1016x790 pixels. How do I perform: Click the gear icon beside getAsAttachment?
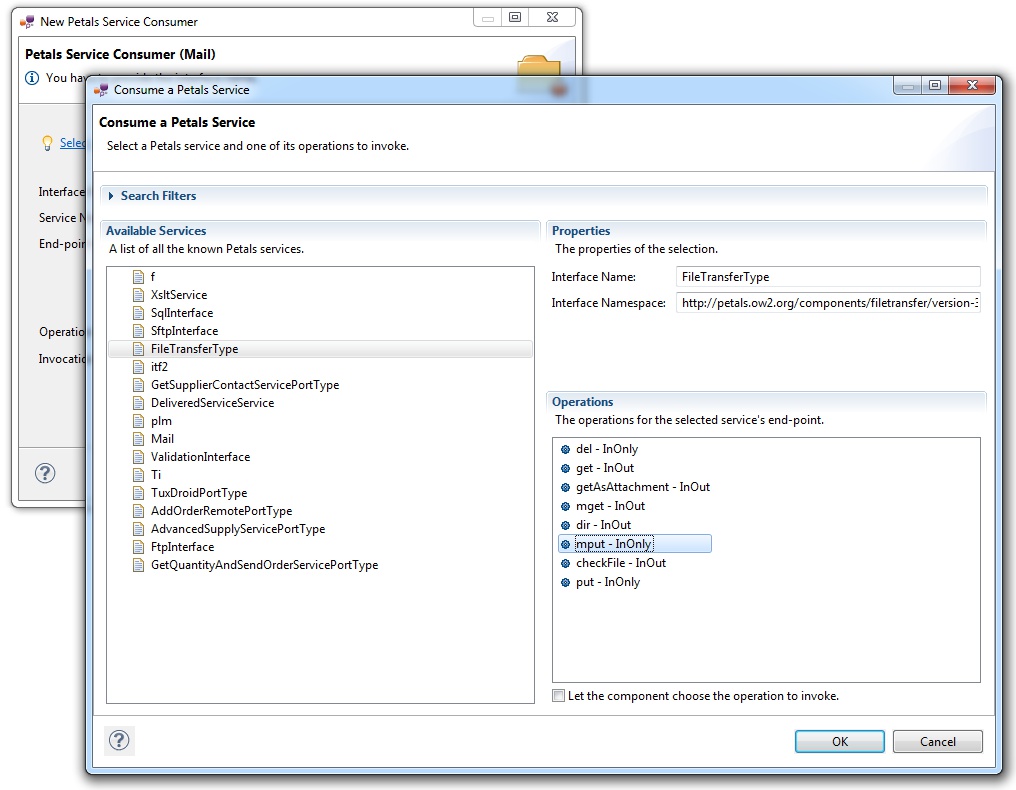click(x=565, y=487)
